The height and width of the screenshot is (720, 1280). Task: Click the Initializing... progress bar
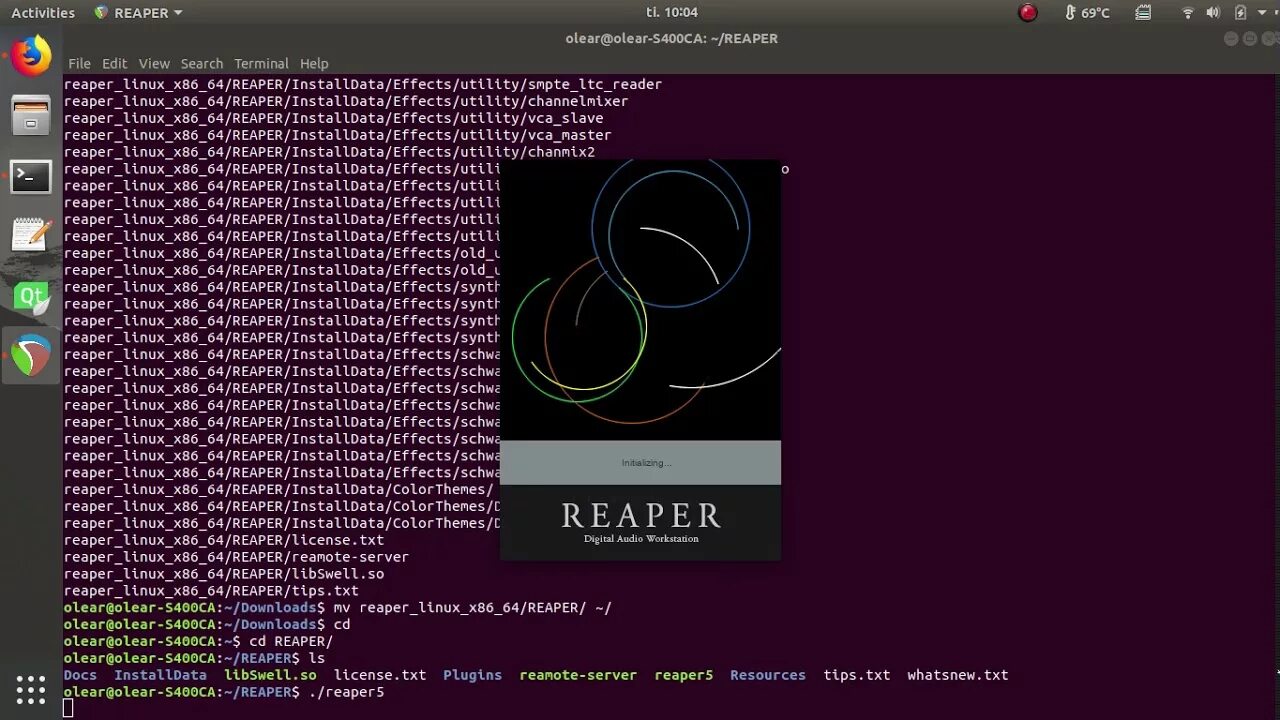point(640,463)
